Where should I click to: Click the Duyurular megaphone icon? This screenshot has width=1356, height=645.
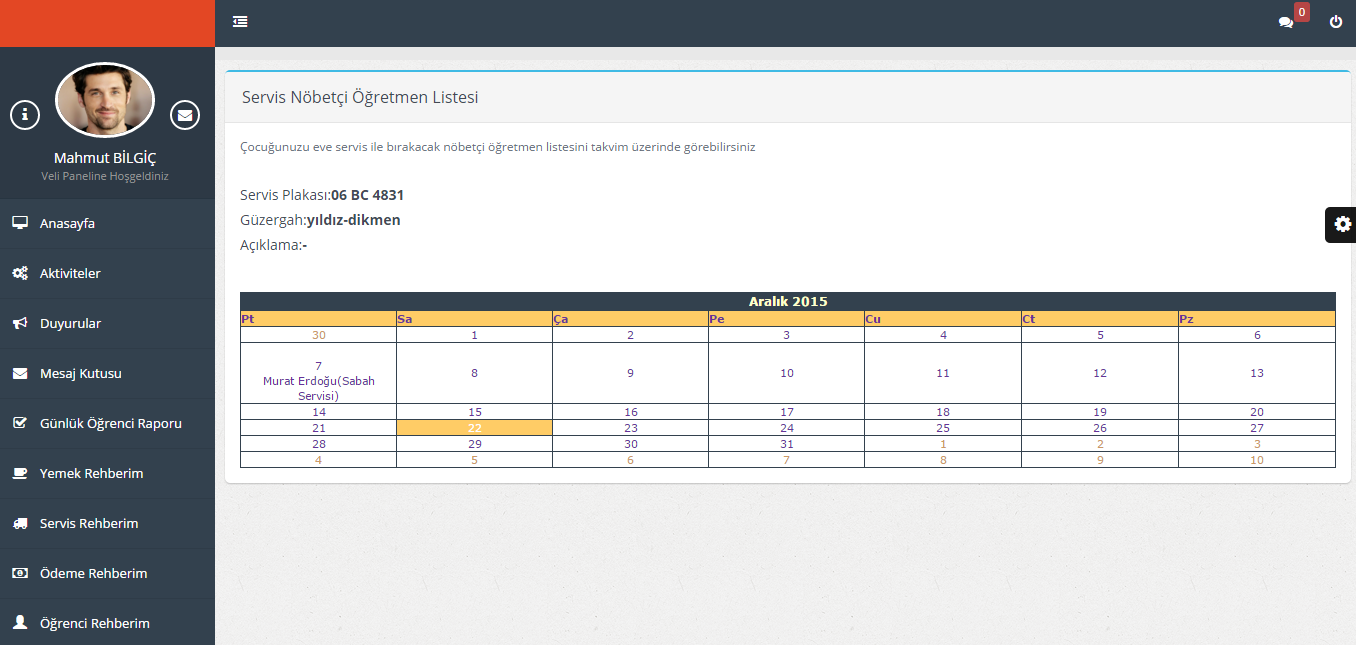tap(20, 323)
